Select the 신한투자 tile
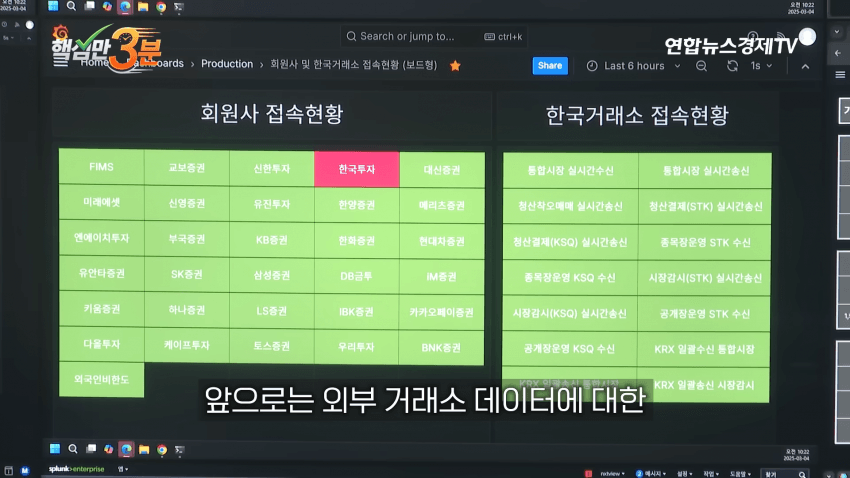Viewport: 850px width, 478px height. tap(272, 169)
